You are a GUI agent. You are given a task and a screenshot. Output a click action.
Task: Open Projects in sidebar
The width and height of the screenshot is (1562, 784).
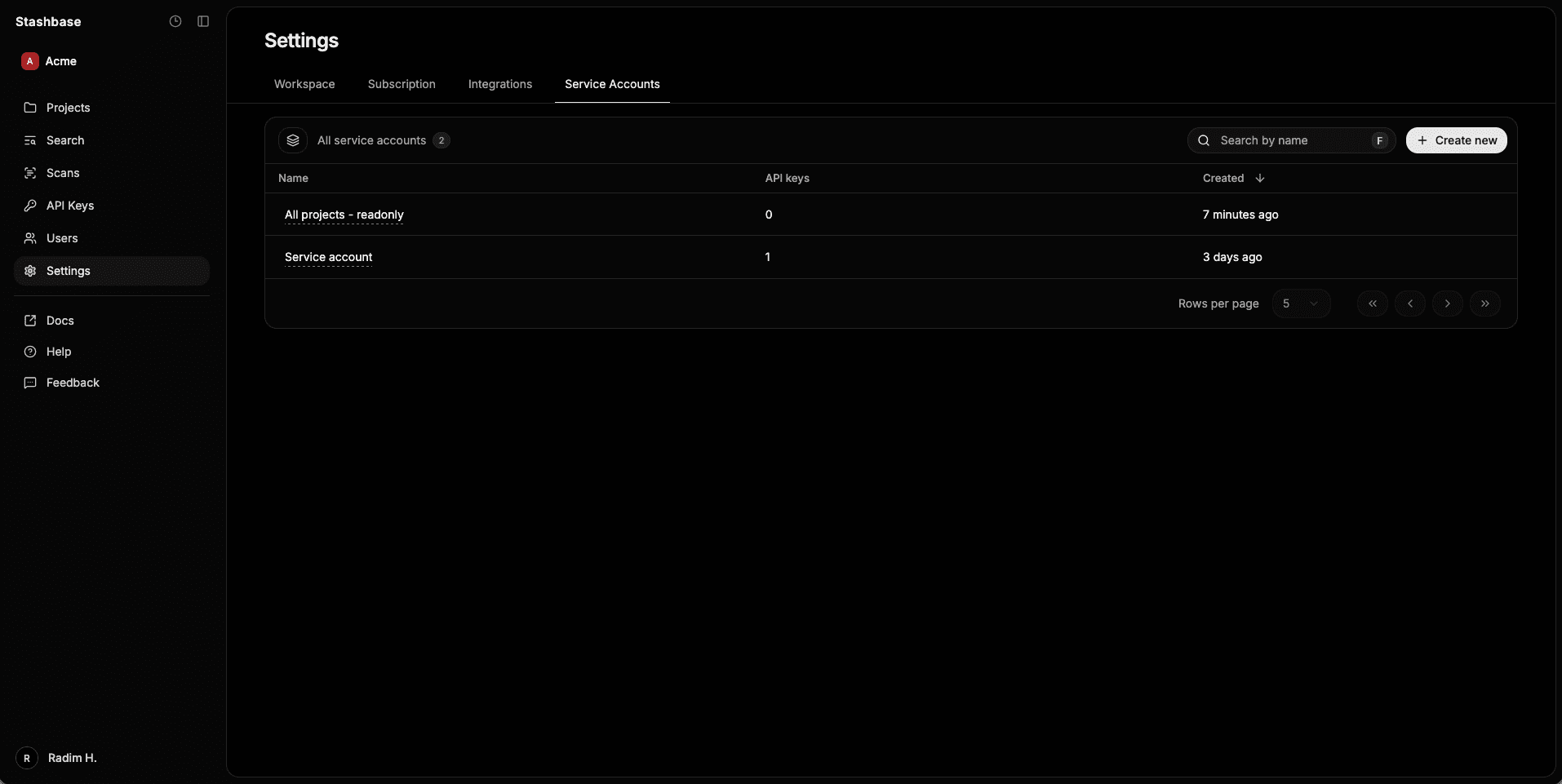point(112,108)
